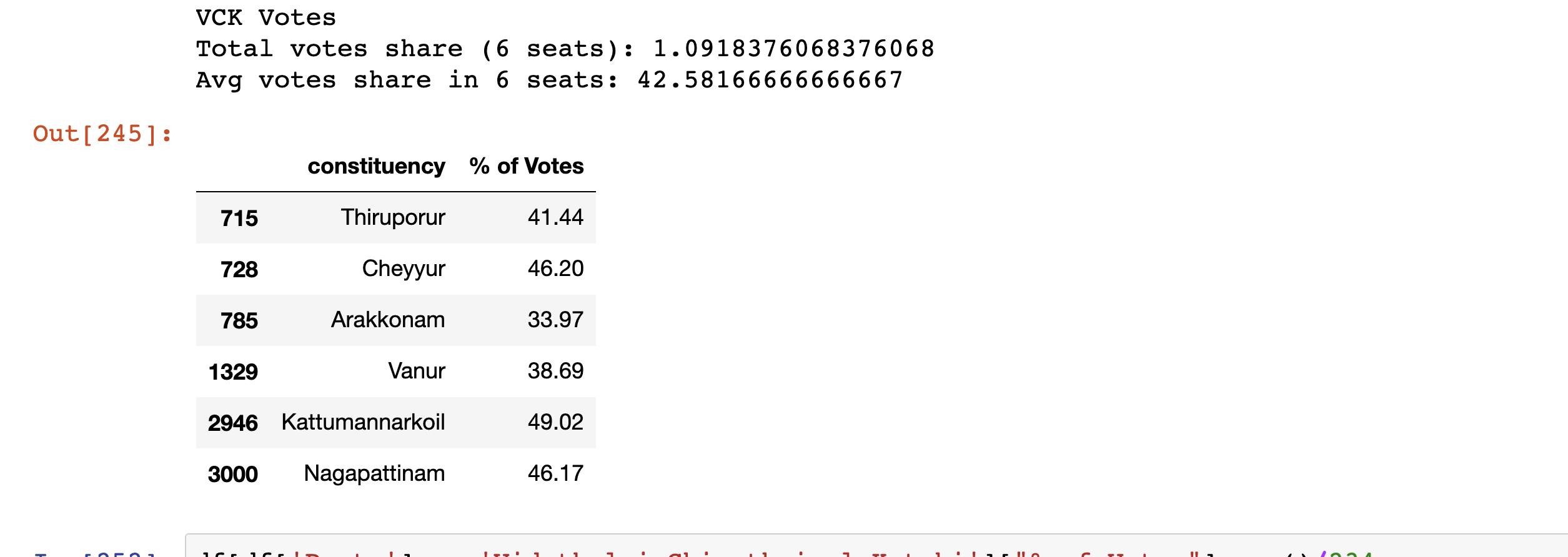
Task: Click the 41.44 vote percentage value
Action: (555, 217)
